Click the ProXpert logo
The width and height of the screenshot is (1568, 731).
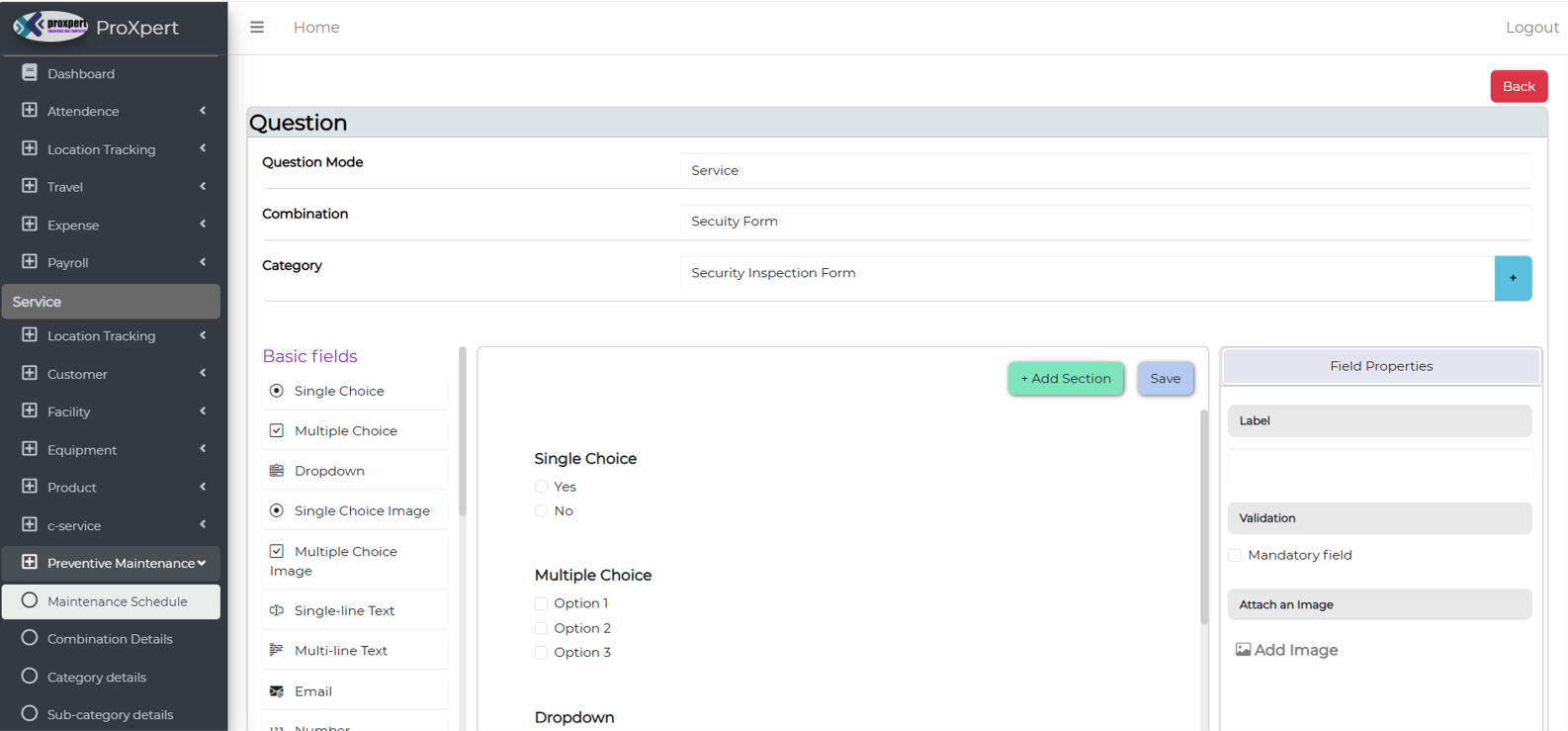(49, 27)
